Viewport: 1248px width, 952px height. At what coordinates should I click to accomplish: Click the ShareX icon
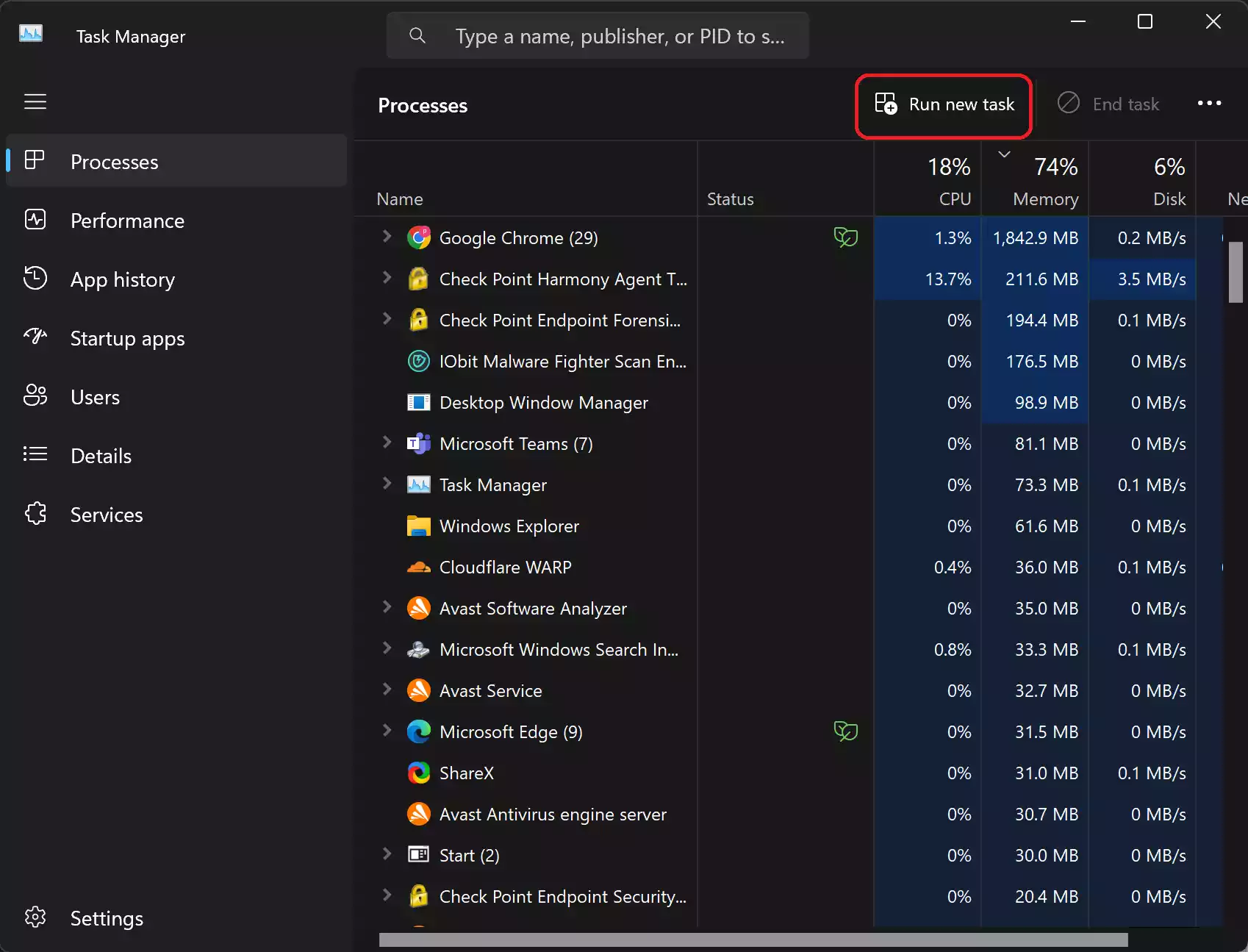(x=419, y=773)
